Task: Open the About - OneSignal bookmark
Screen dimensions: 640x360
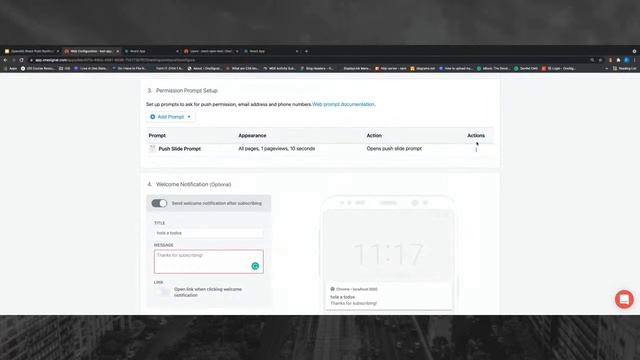Action: pos(204,69)
